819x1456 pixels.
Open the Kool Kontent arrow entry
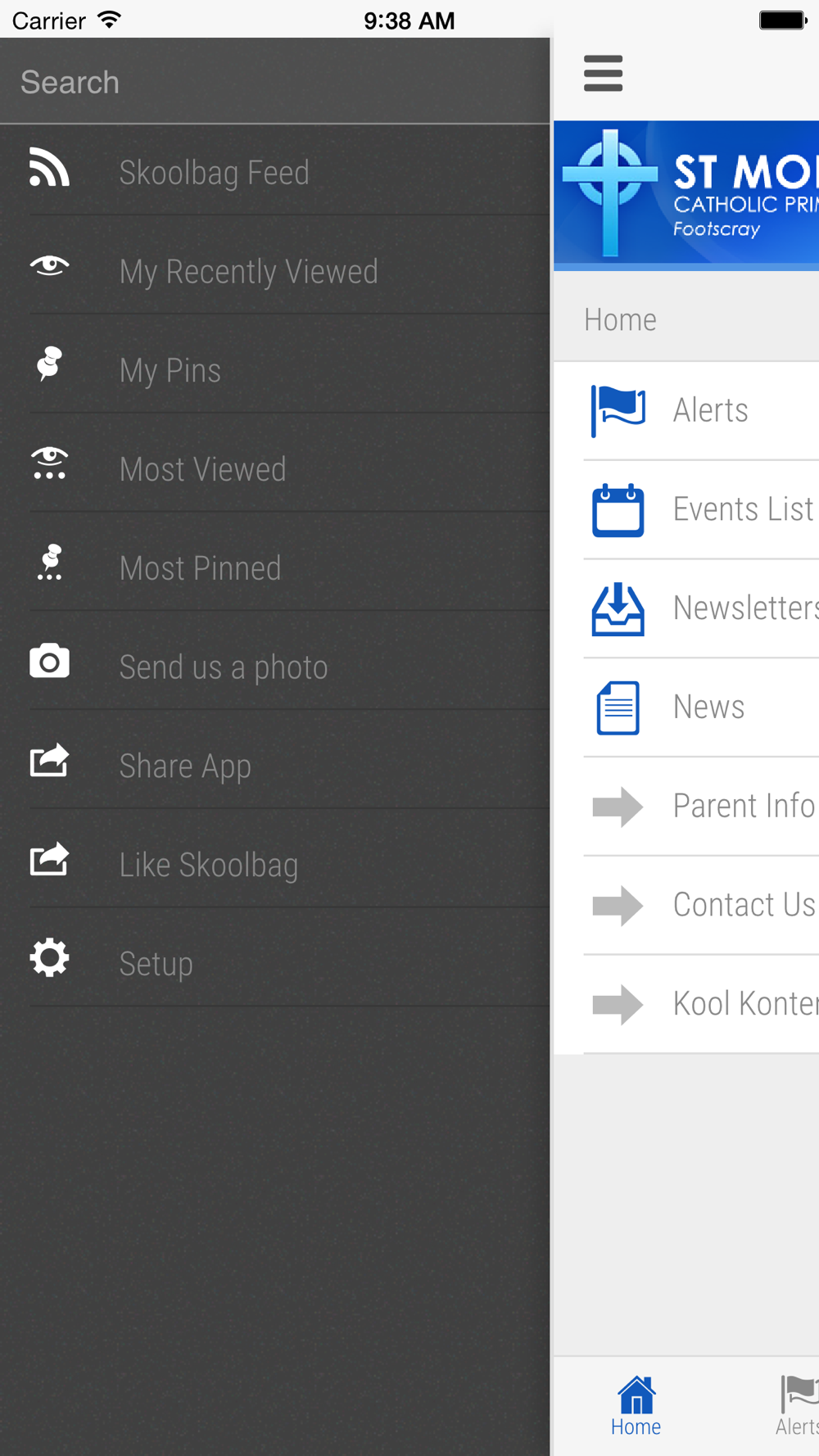pyautogui.click(x=618, y=1004)
